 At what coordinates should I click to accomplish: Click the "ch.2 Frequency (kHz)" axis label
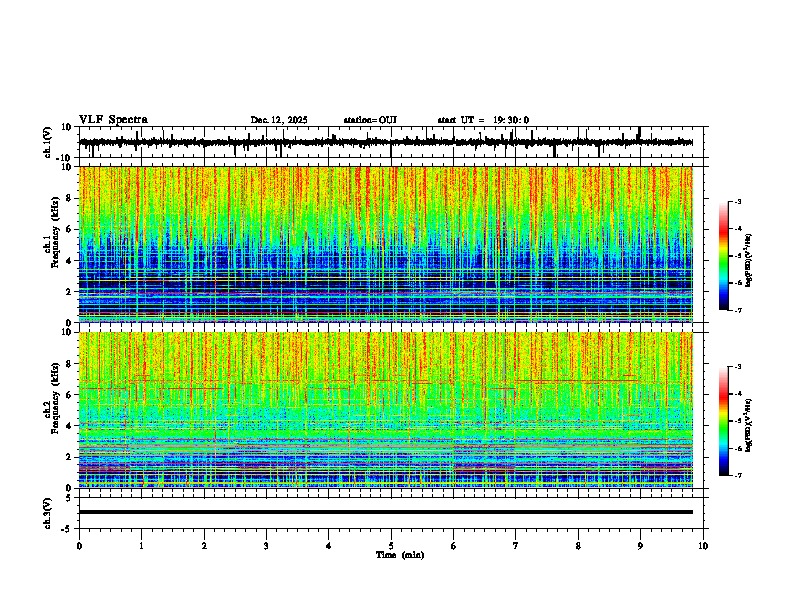point(53,399)
